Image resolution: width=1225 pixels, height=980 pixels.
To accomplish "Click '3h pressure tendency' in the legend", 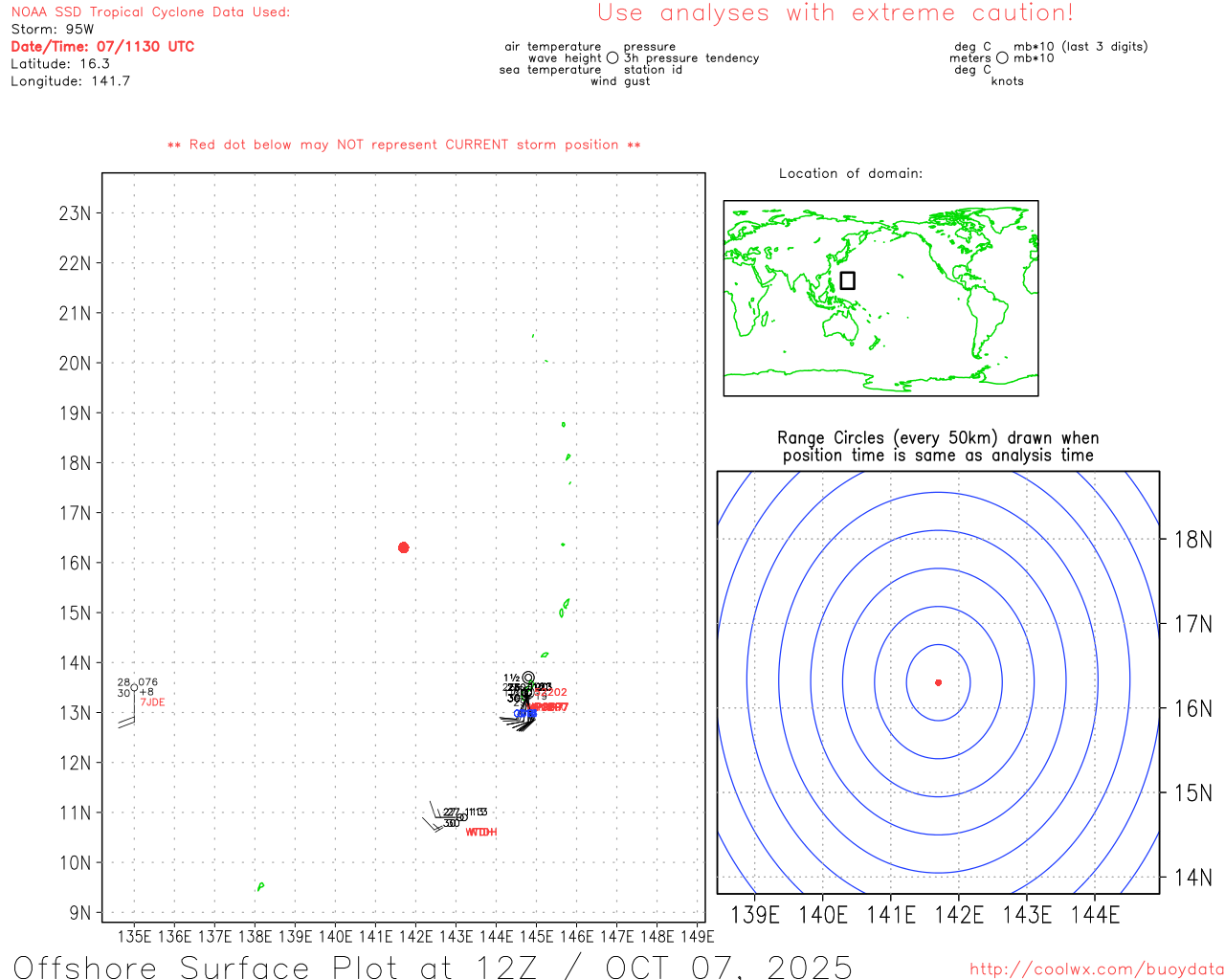I will [x=691, y=58].
